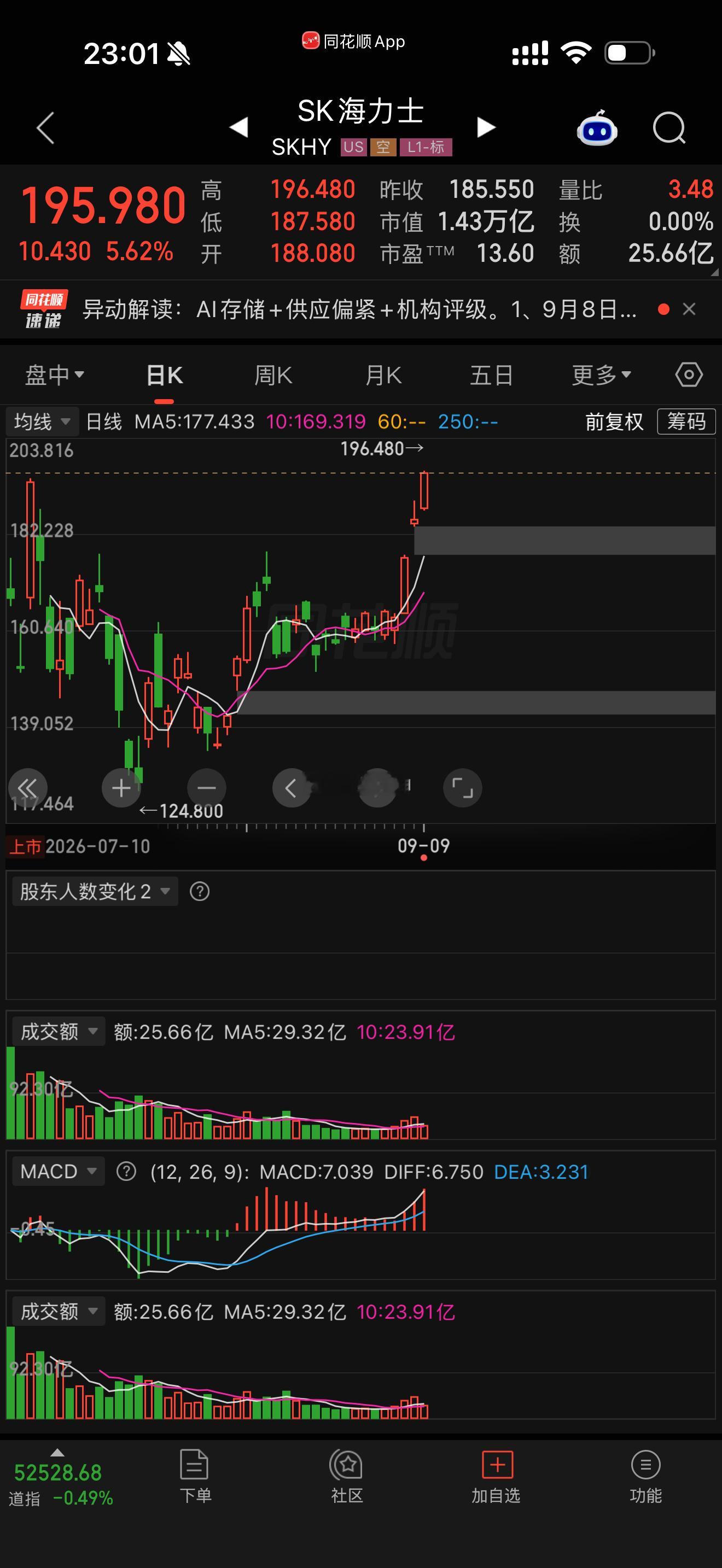The width and height of the screenshot is (722, 1568).
Task: Select latest candlestick at 196.480 high
Action: 424,490
